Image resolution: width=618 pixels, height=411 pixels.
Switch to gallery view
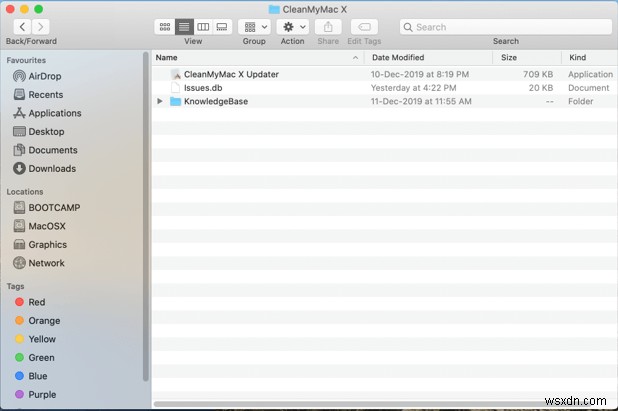click(x=222, y=27)
